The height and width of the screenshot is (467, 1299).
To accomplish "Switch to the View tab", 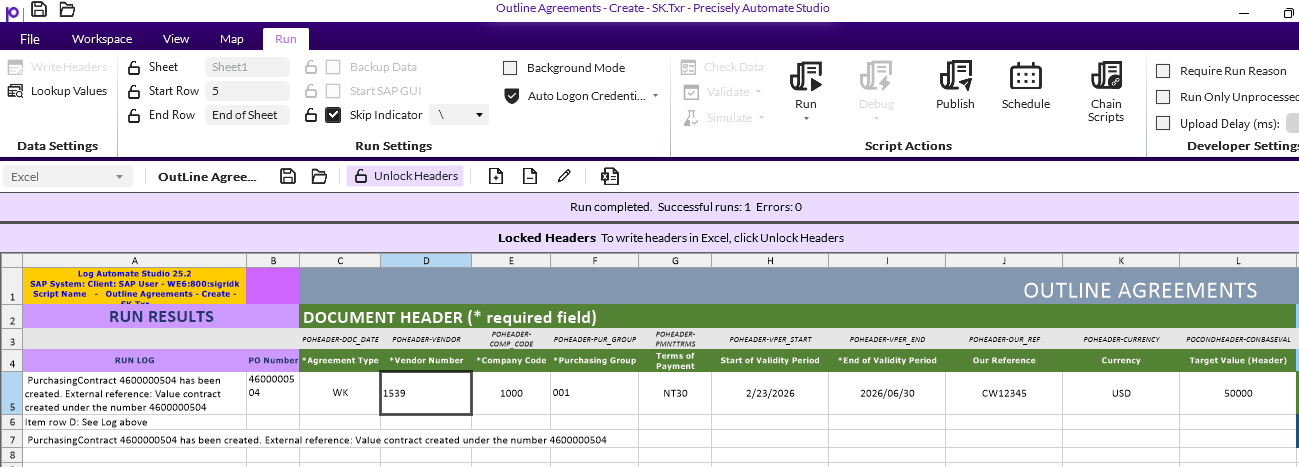I will click(176, 39).
